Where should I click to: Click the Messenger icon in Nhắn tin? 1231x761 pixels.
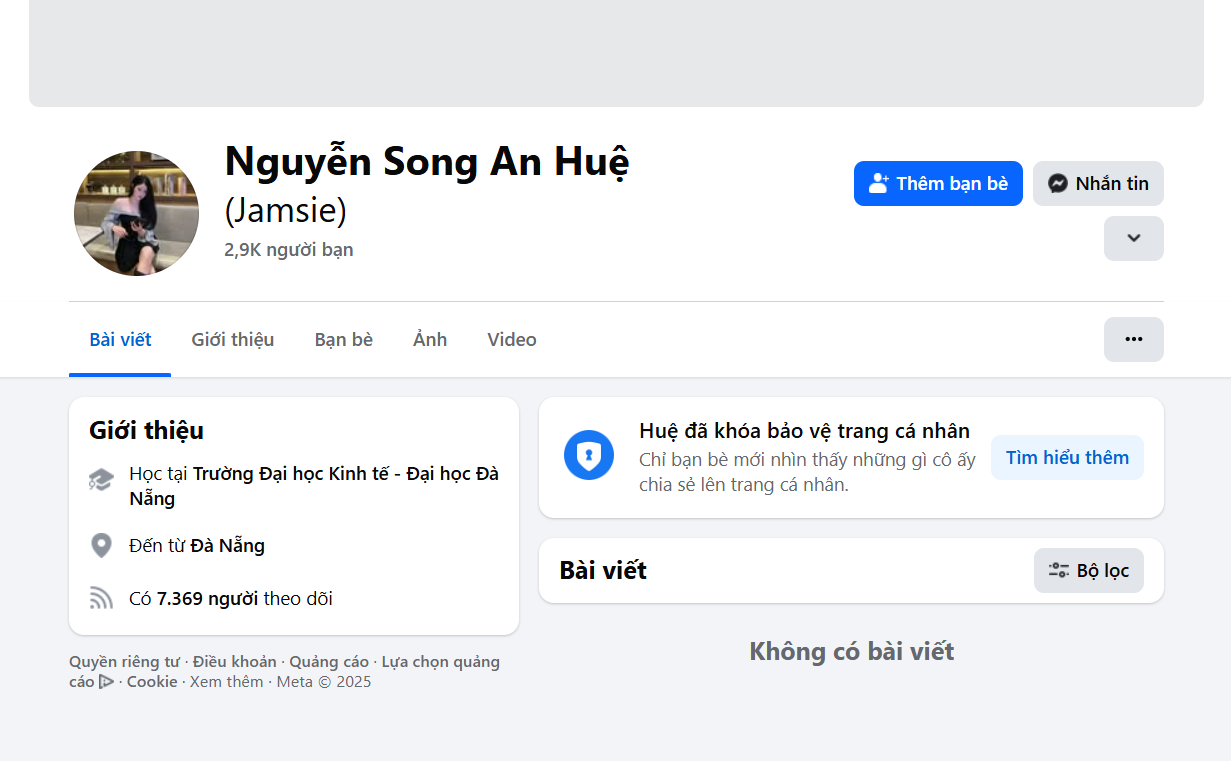pos(1058,184)
